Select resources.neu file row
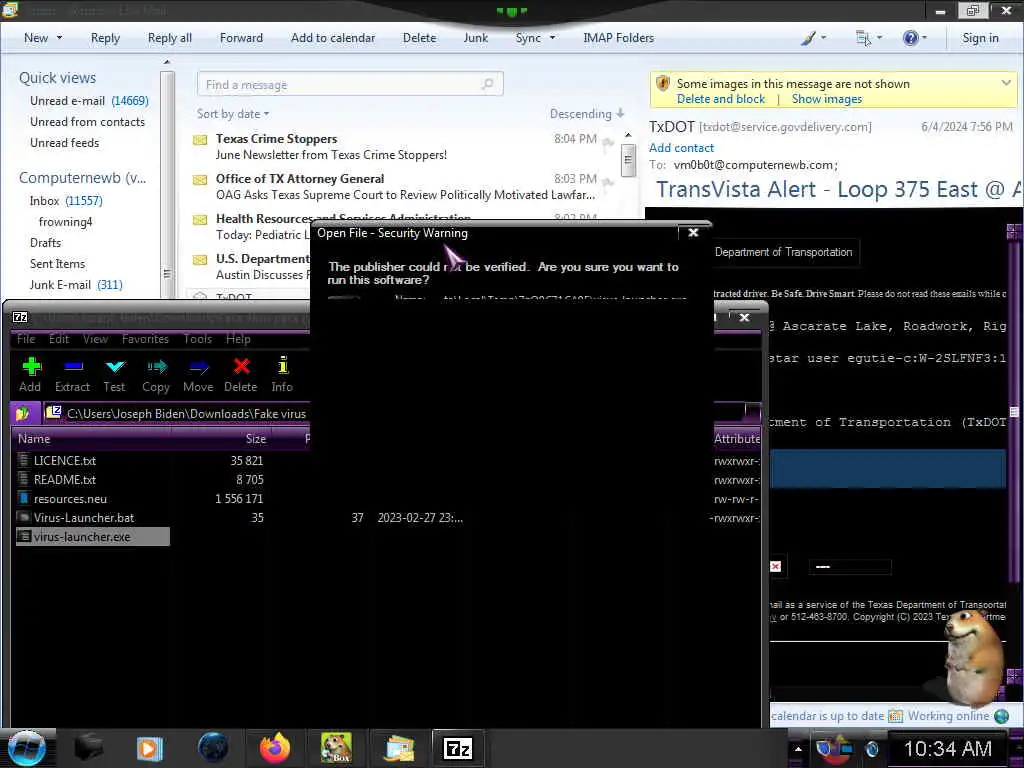The width and height of the screenshot is (1024, 768). coord(70,499)
